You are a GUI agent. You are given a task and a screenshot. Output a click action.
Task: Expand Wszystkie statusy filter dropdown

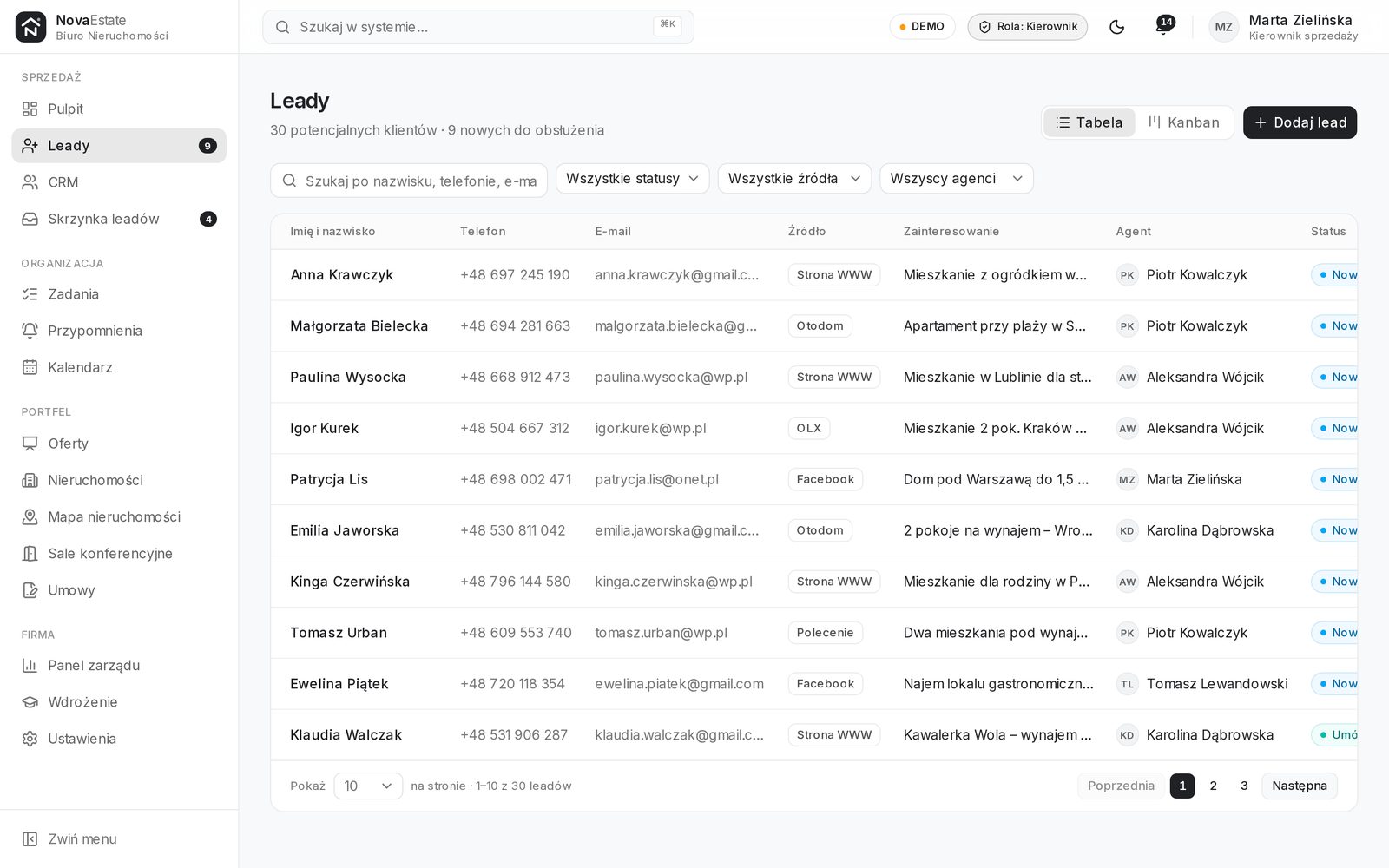(632, 179)
